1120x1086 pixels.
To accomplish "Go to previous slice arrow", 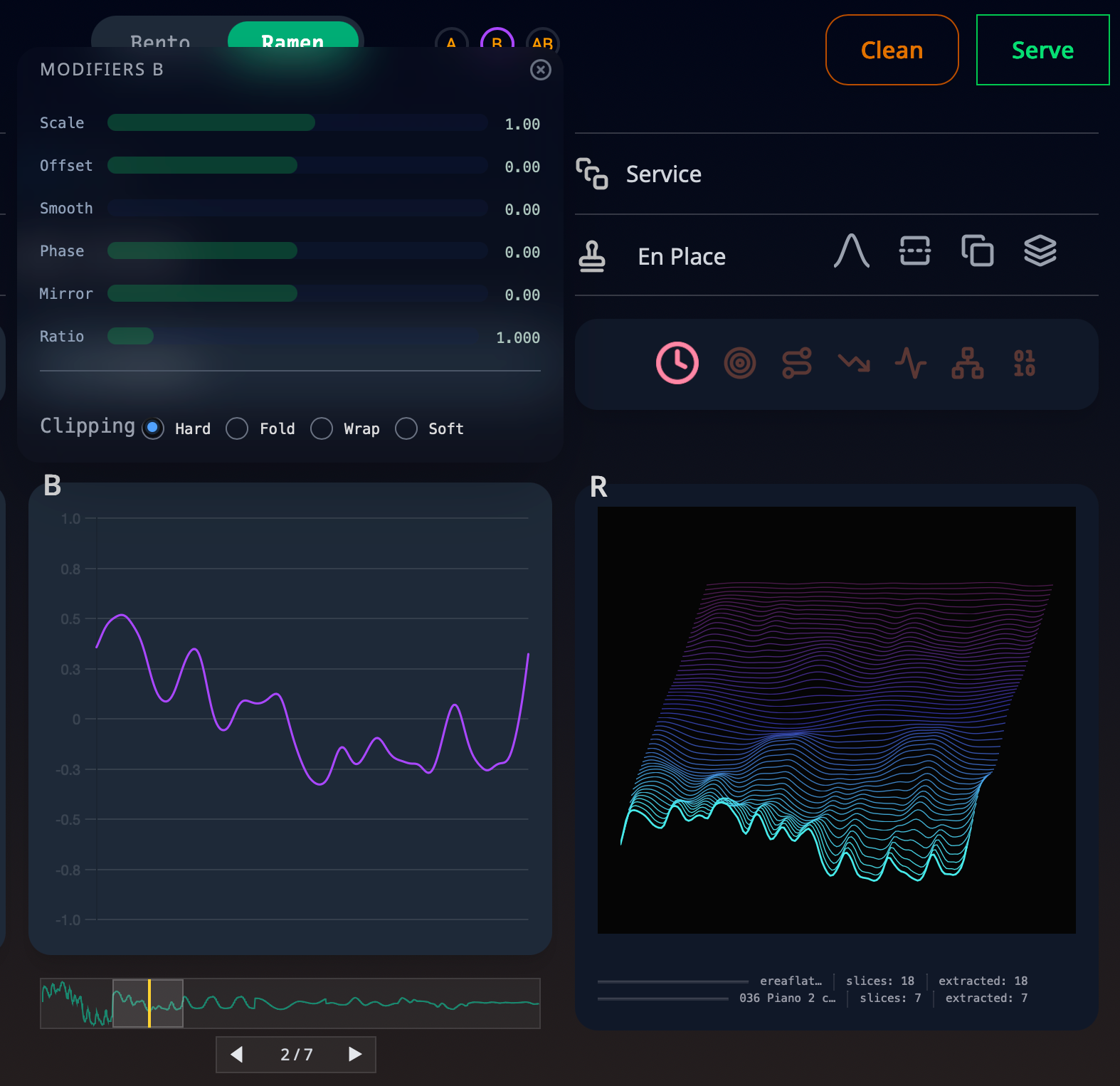I will coord(237,1054).
